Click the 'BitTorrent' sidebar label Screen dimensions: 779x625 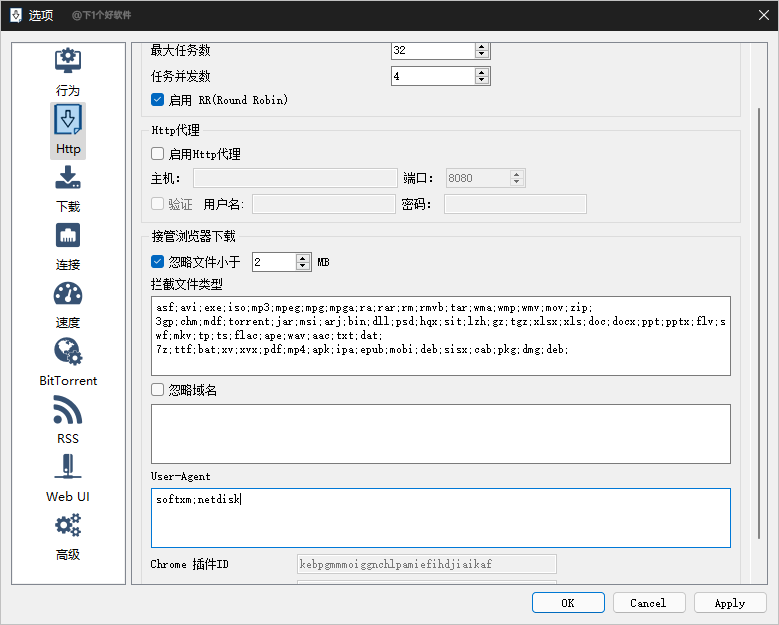pyautogui.click(x=68, y=381)
